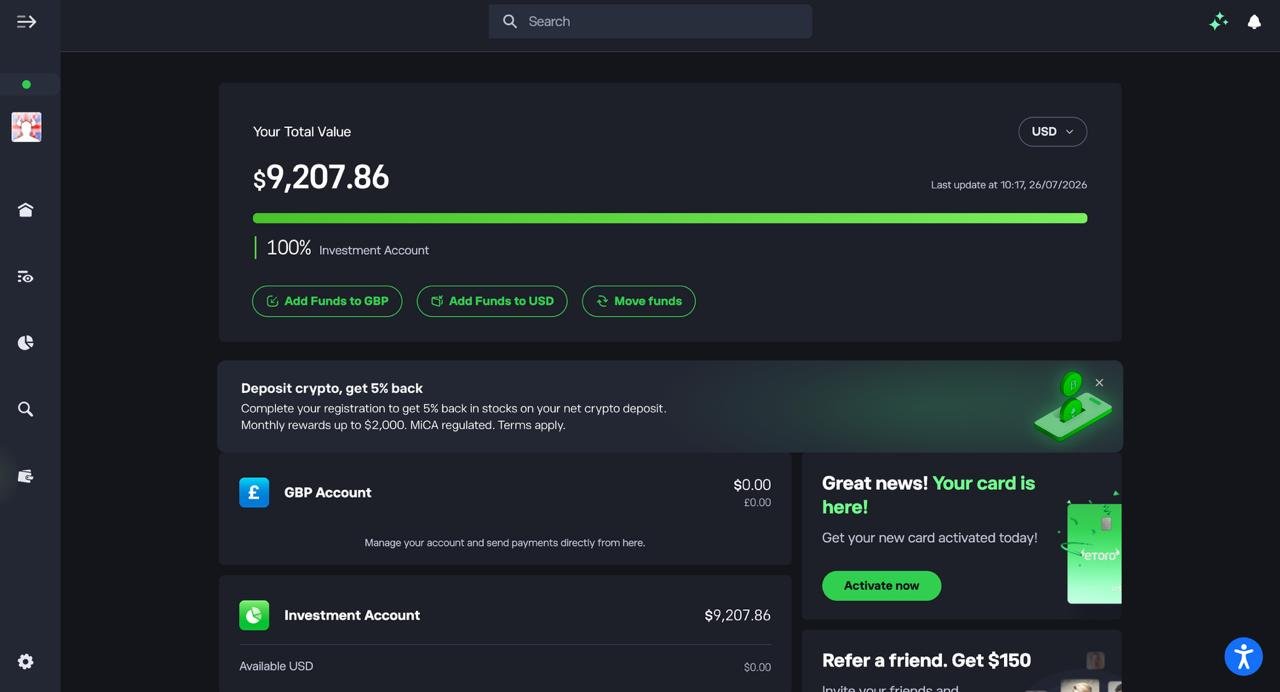Open the Watchlist eye icon
Image resolution: width=1280 pixels, height=692 pixels.
pyautogui.click(x=26, y=277)
